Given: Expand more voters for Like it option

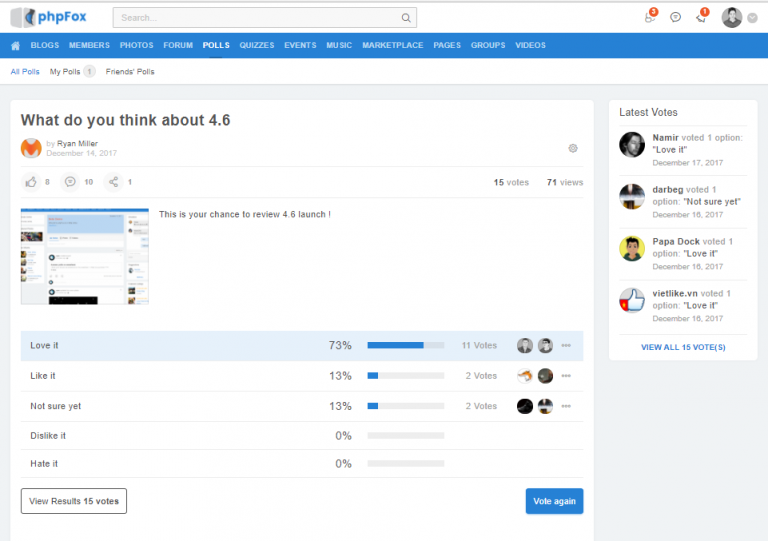Looking at the screenshot, I should [566, 376].
